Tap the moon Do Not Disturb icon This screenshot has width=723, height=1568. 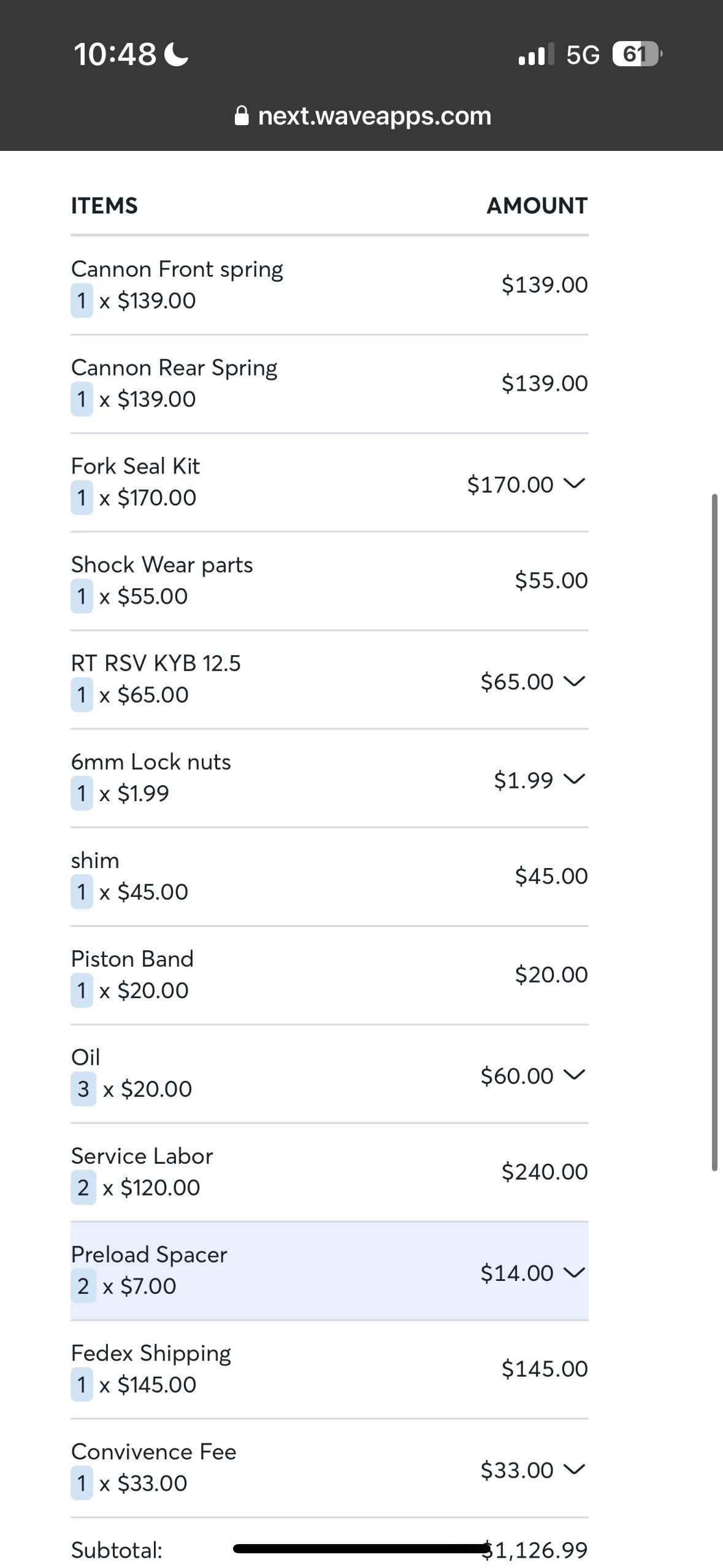pos(177,54)
